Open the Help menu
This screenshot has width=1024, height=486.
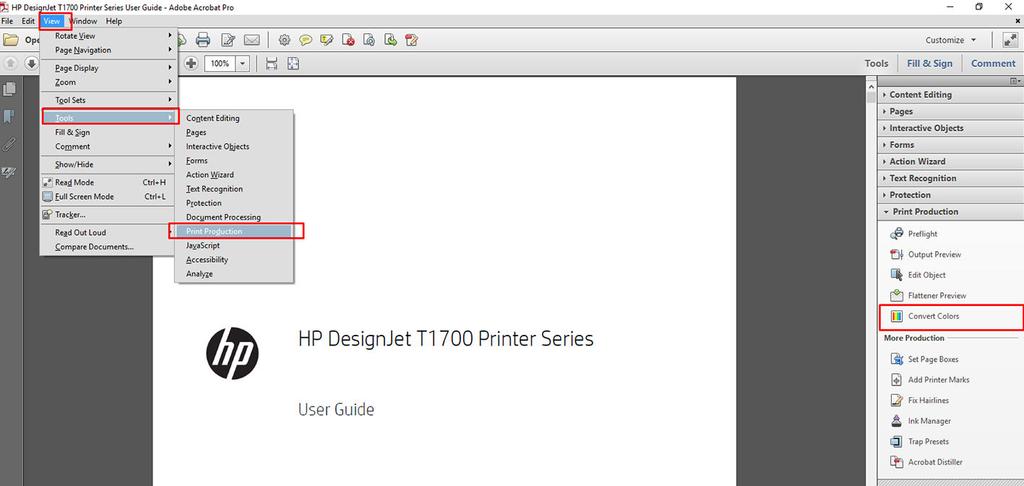pos(114,21)
